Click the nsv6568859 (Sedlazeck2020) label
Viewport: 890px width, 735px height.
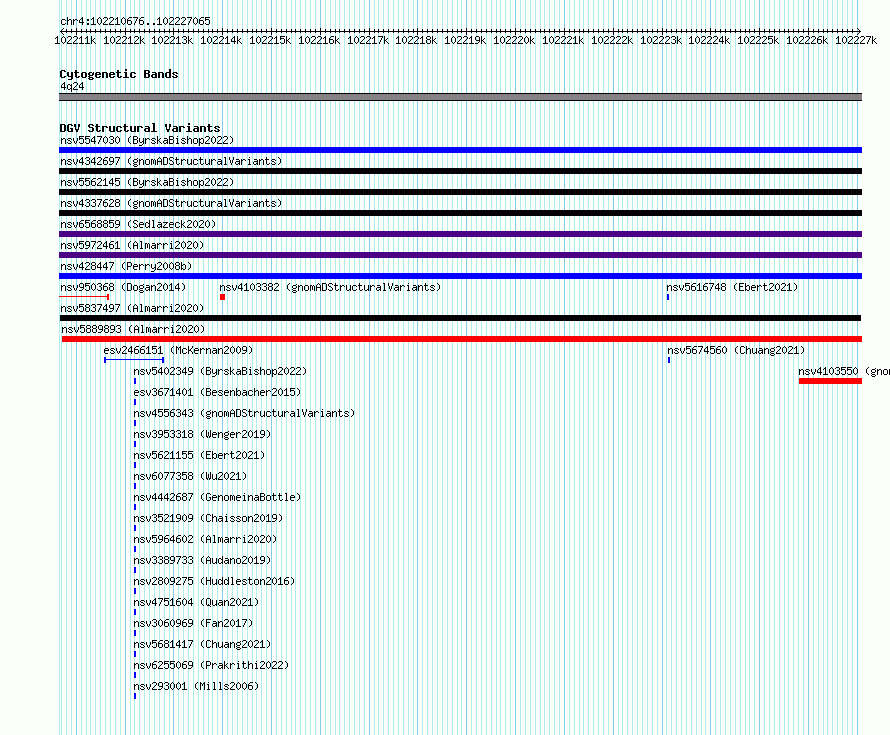(138, 224)
